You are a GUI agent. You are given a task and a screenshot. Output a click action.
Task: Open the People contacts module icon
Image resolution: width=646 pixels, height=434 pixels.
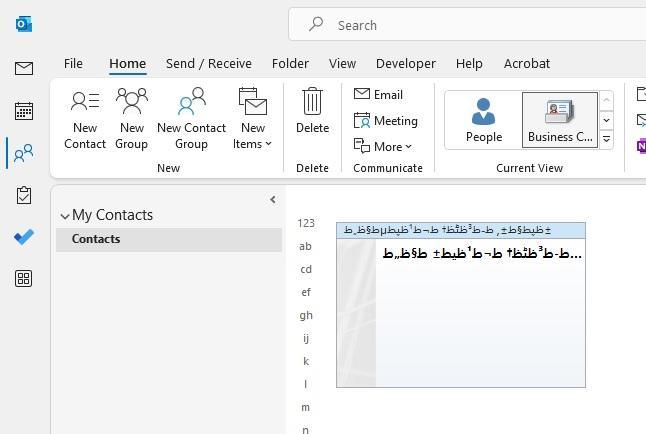tap(24, 153)
